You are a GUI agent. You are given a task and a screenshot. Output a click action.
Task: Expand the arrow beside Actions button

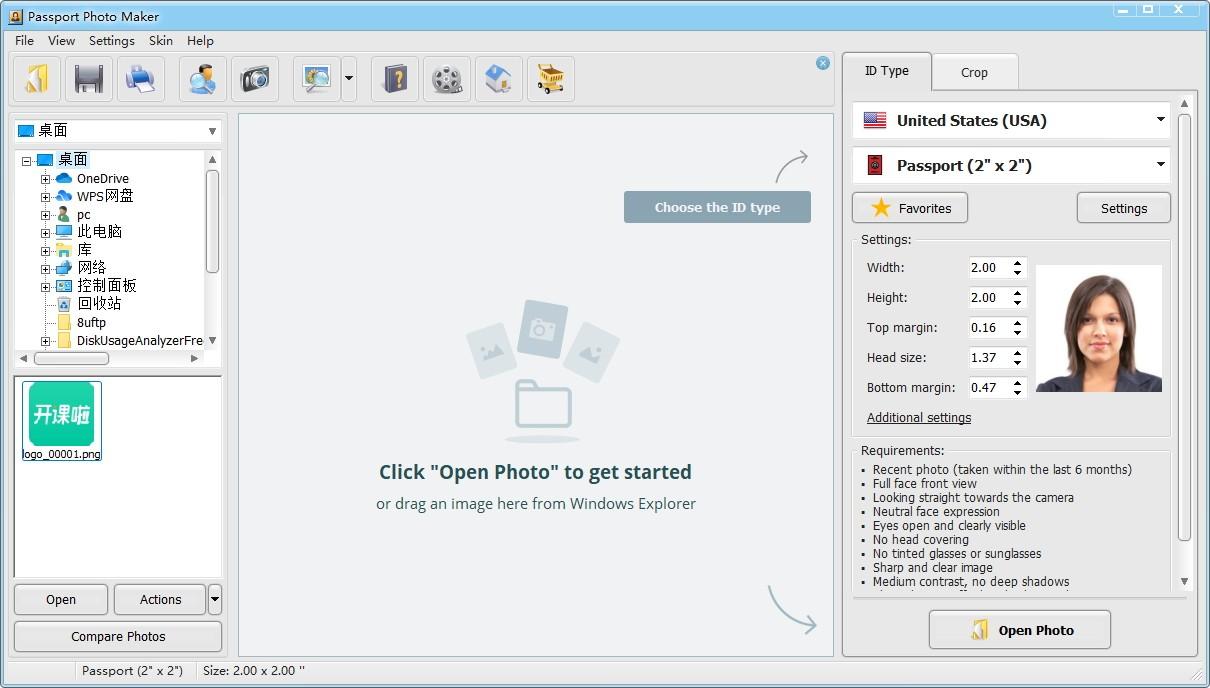(x=215, y=600)
